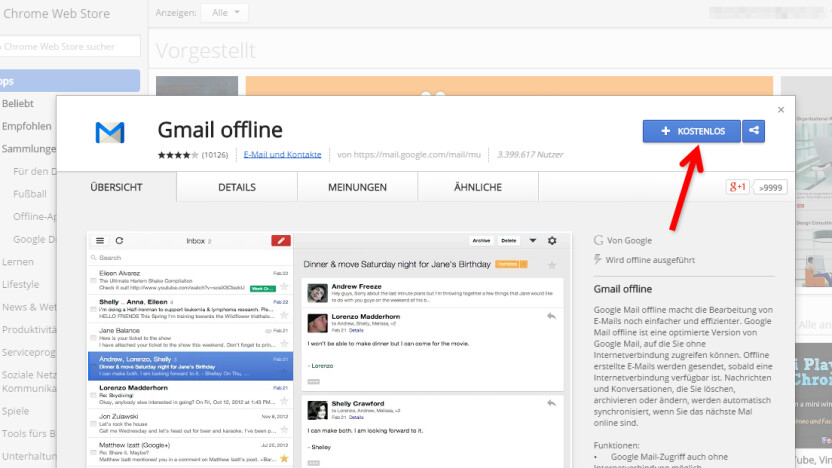Screen dimensions: 832x468
Task: Open the MEINUNGEN tab
Action: 357,187
